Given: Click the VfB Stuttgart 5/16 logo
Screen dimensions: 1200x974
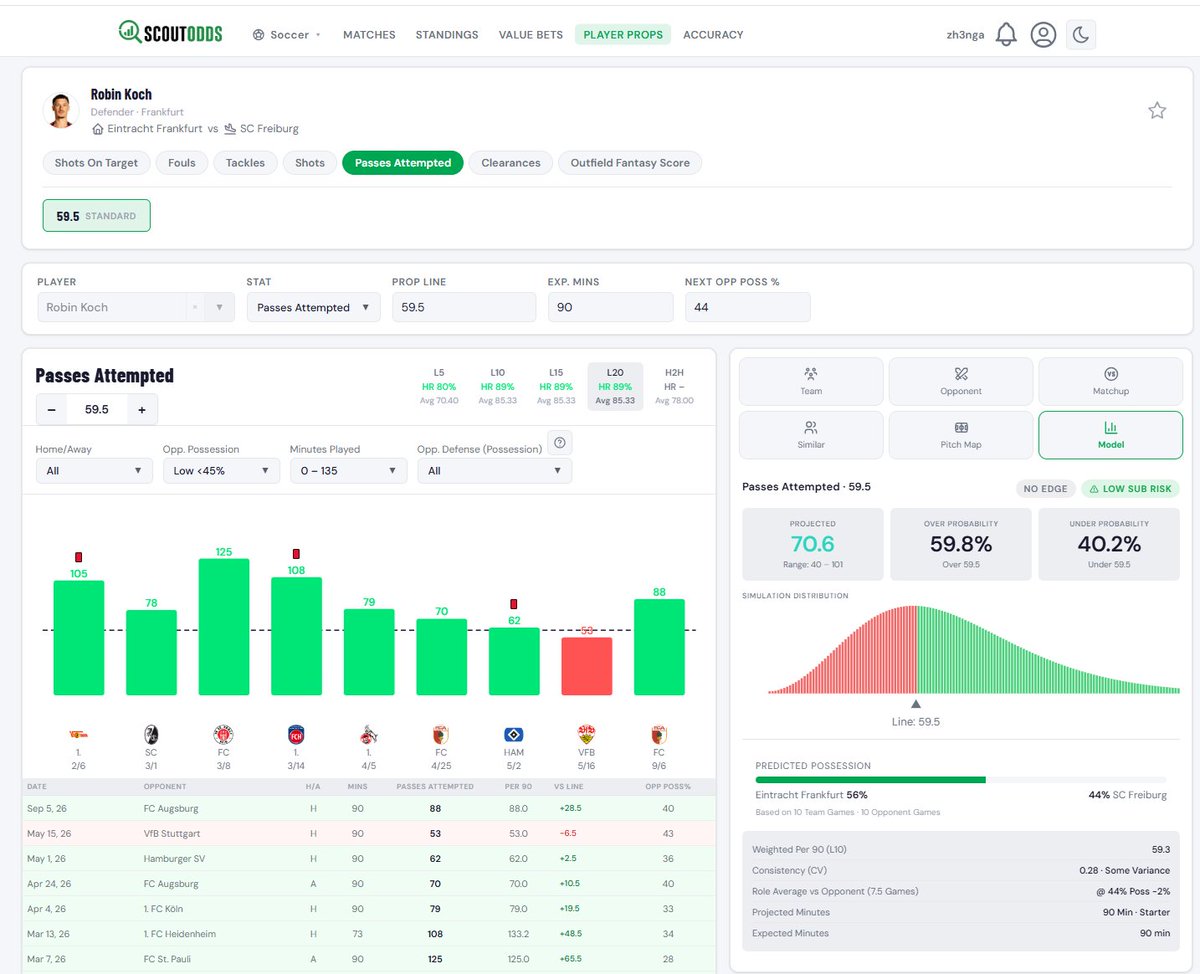Looking at the screenshot, I should (x=586, y=734).
